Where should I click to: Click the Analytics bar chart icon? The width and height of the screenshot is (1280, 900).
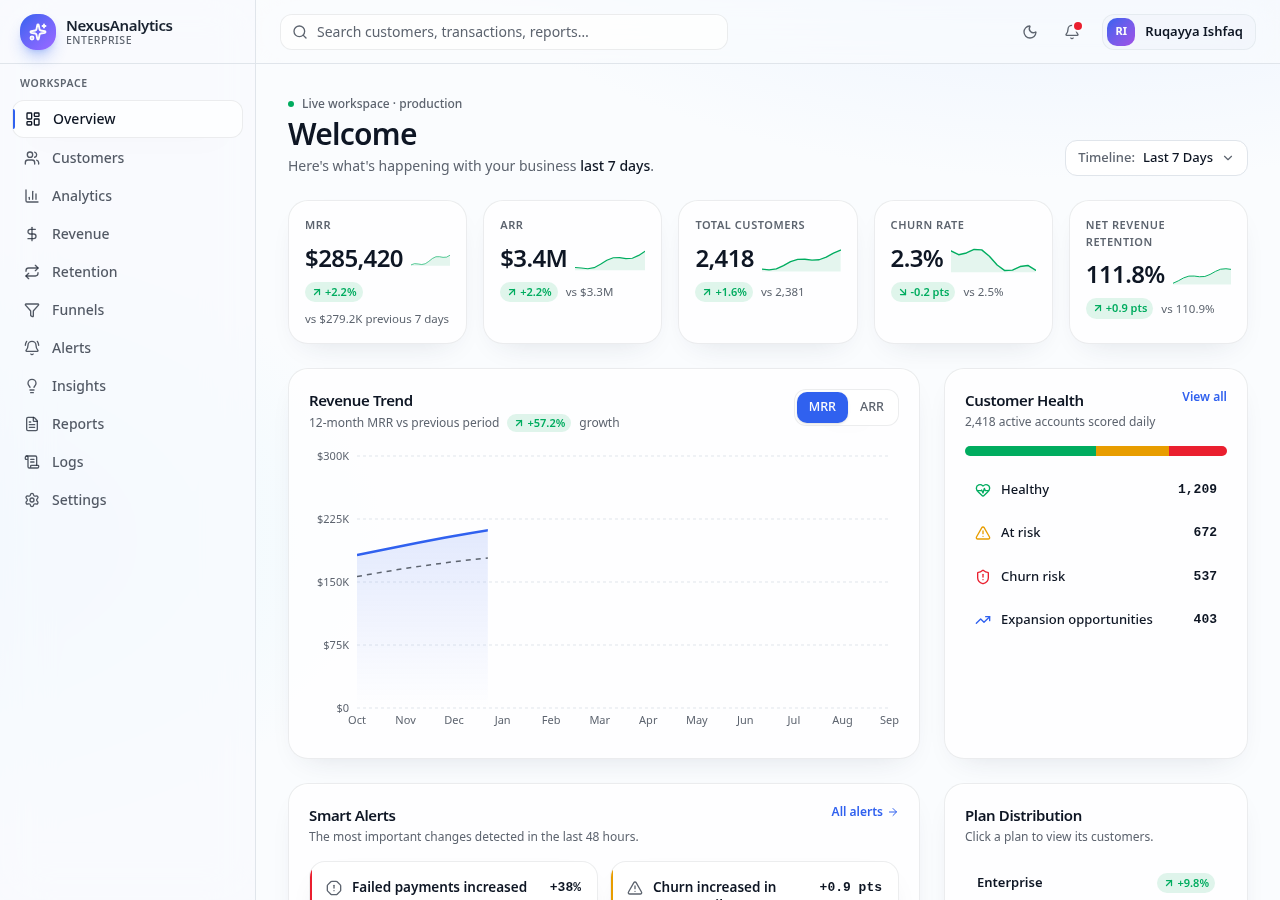coord(32,196)
